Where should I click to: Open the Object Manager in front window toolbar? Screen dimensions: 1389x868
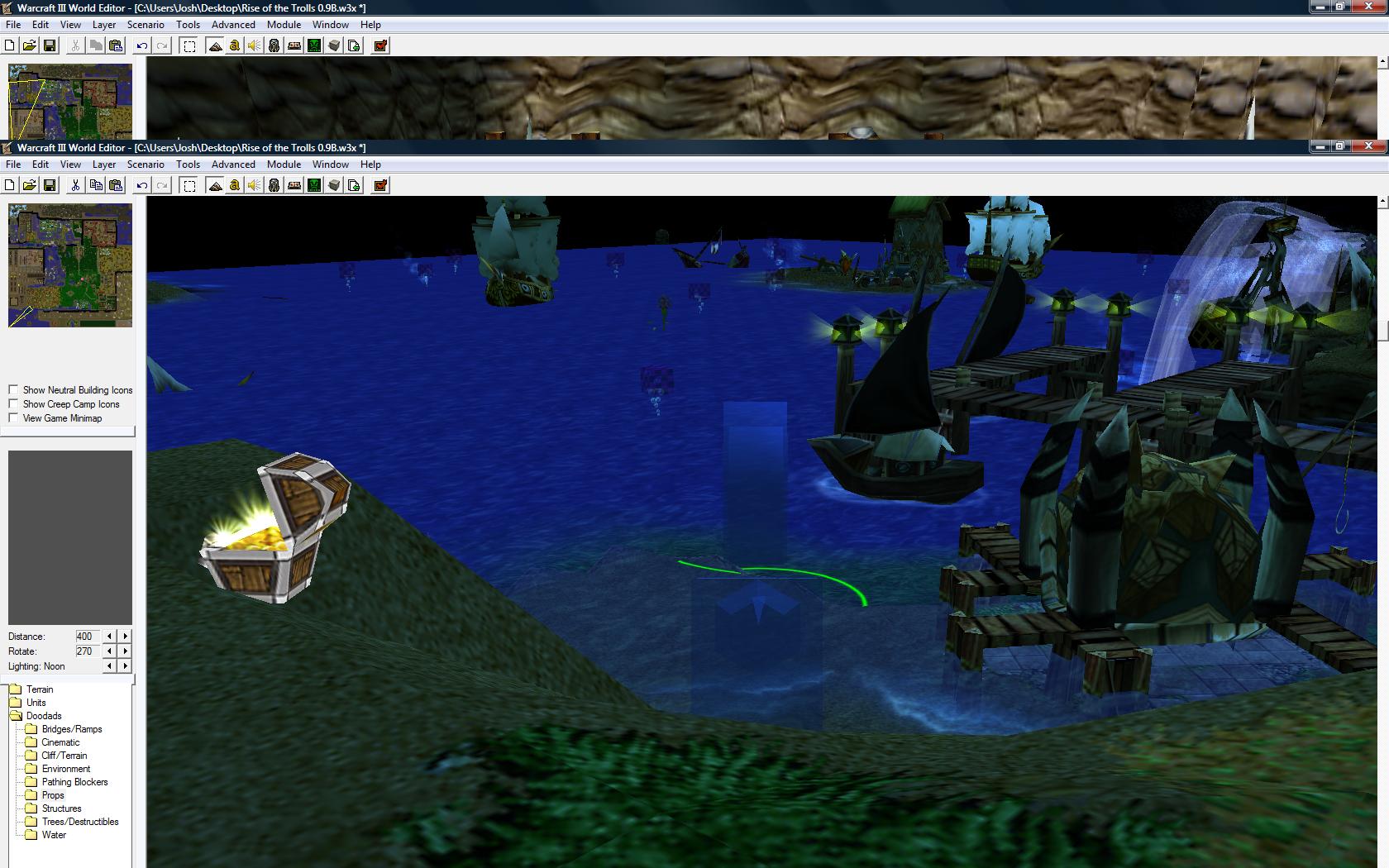tap(334, 185)
